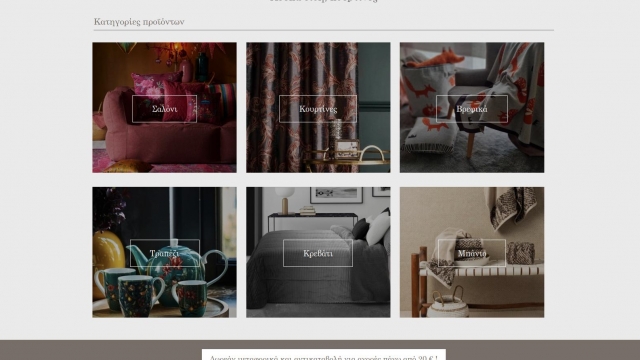Go to the Τραπέζι category label

pyautogui.click(x=164, y=253)
